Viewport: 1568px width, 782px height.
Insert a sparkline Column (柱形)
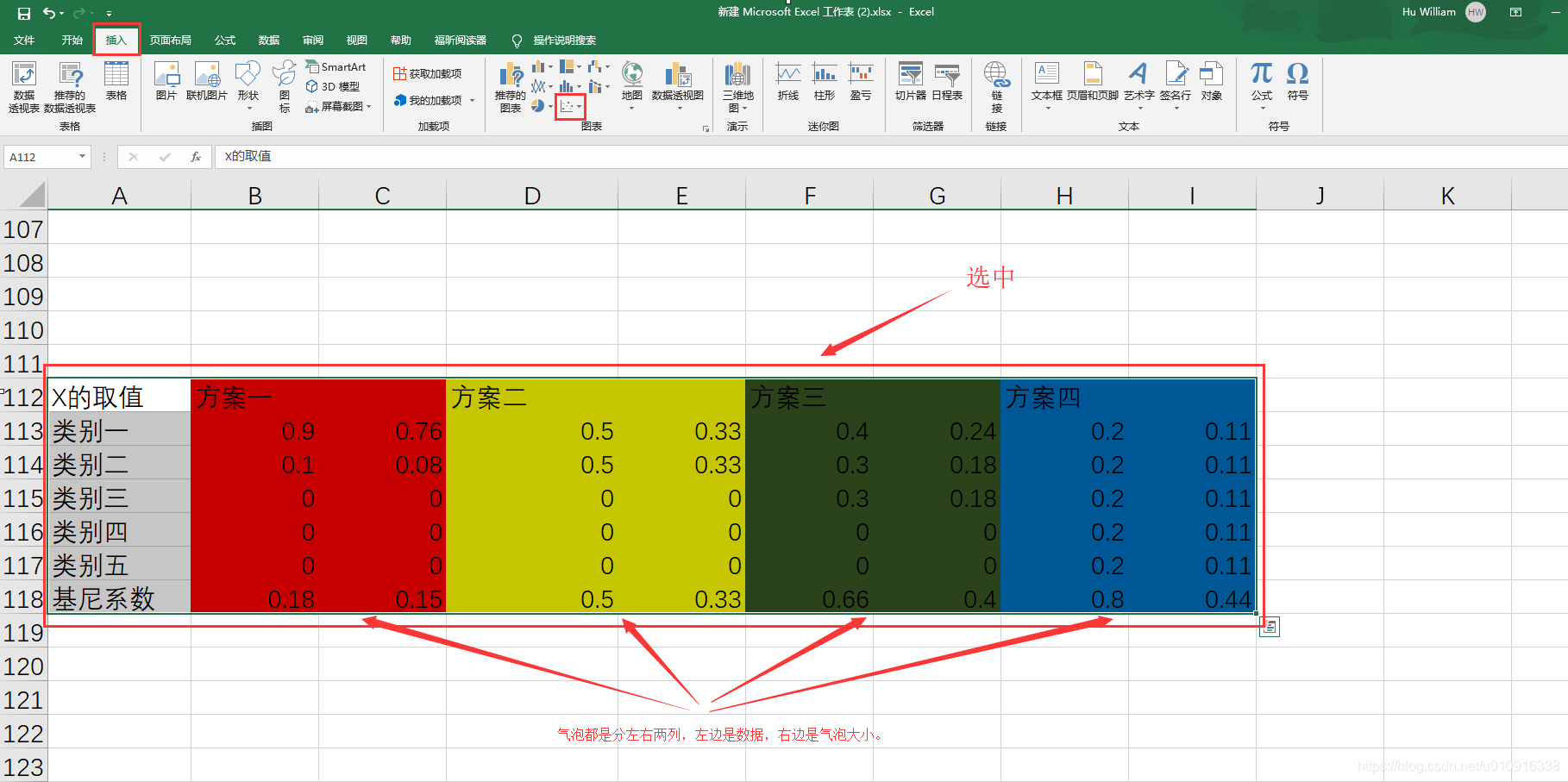(x=825, y=83)
